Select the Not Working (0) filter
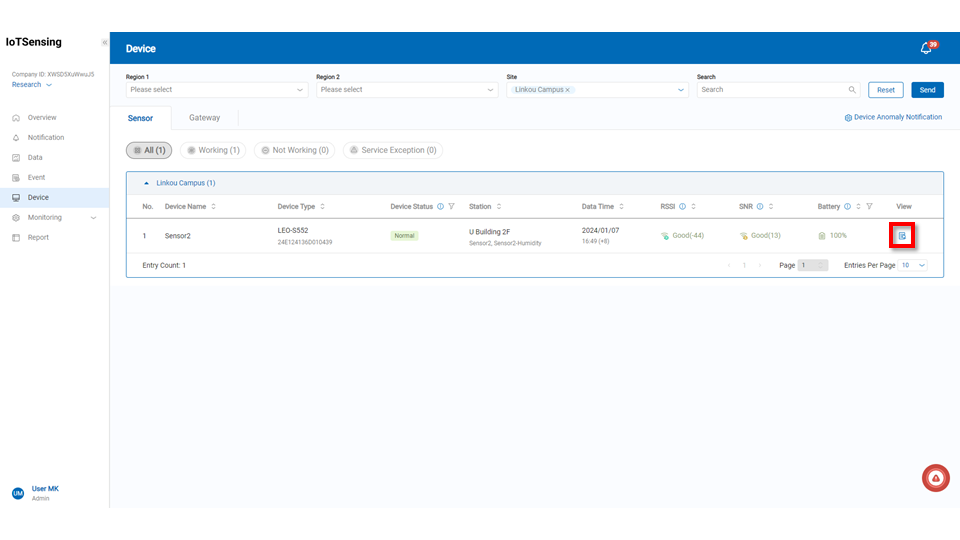960x540 pixels. tap(294, 150)
